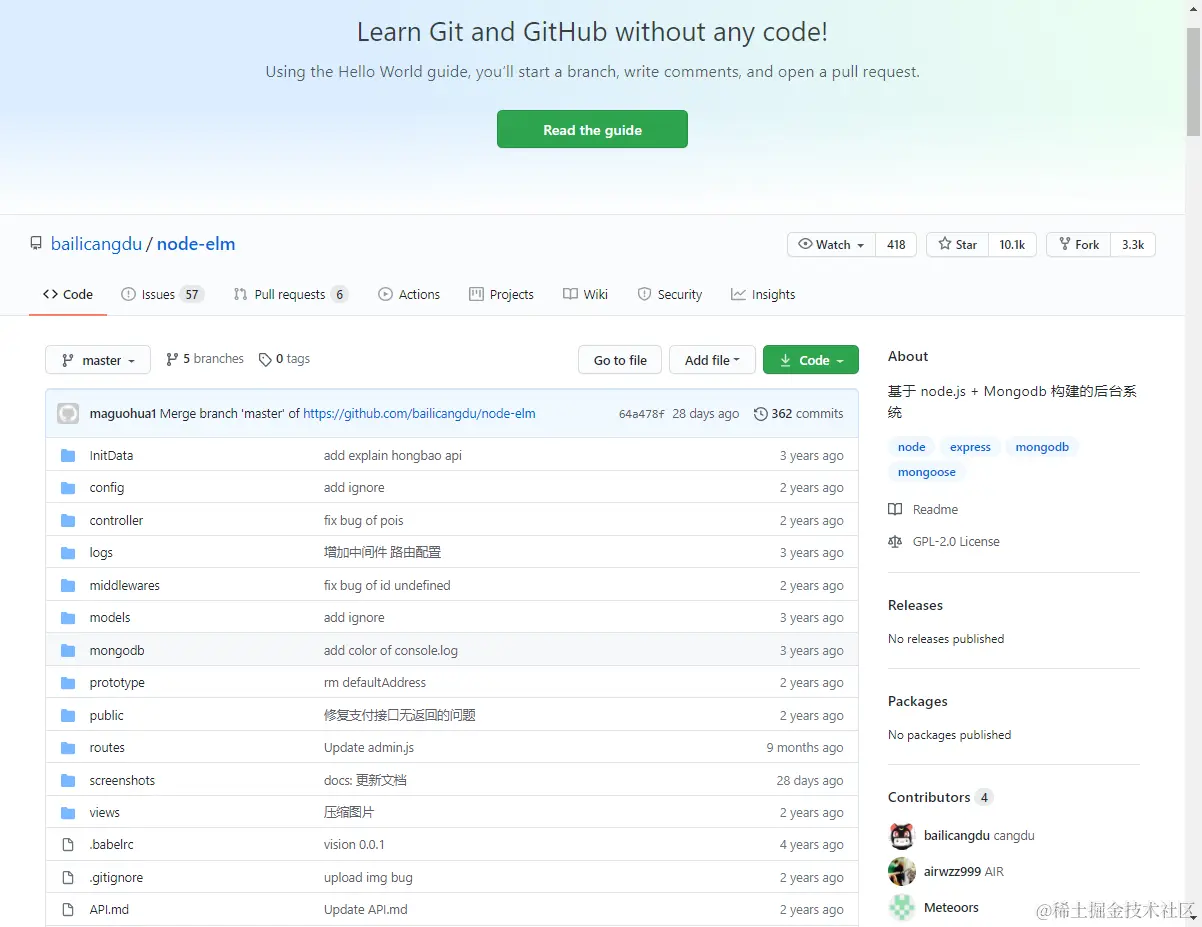This screenshot has width=1202, height=927.
Task: Expand the Add file menu
Action: click(x=712, y=360)
